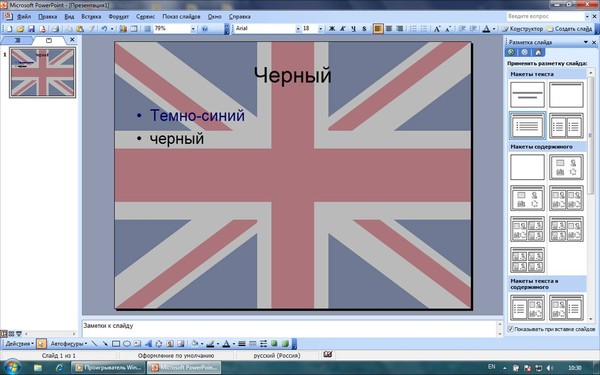Screen dimensions: 600x375
Task: Open the 'Формат' menu
Action: coord(118,17)
